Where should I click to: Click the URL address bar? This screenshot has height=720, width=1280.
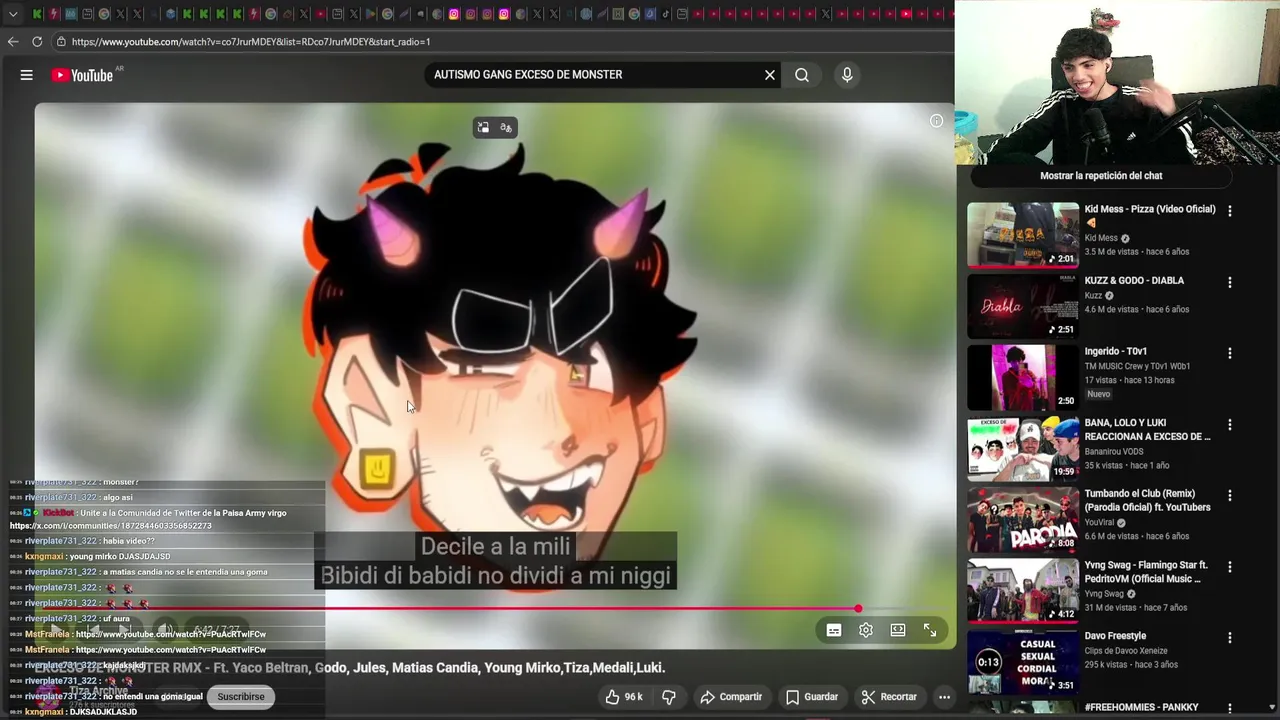pyautogui.click(x=500, y=42)
